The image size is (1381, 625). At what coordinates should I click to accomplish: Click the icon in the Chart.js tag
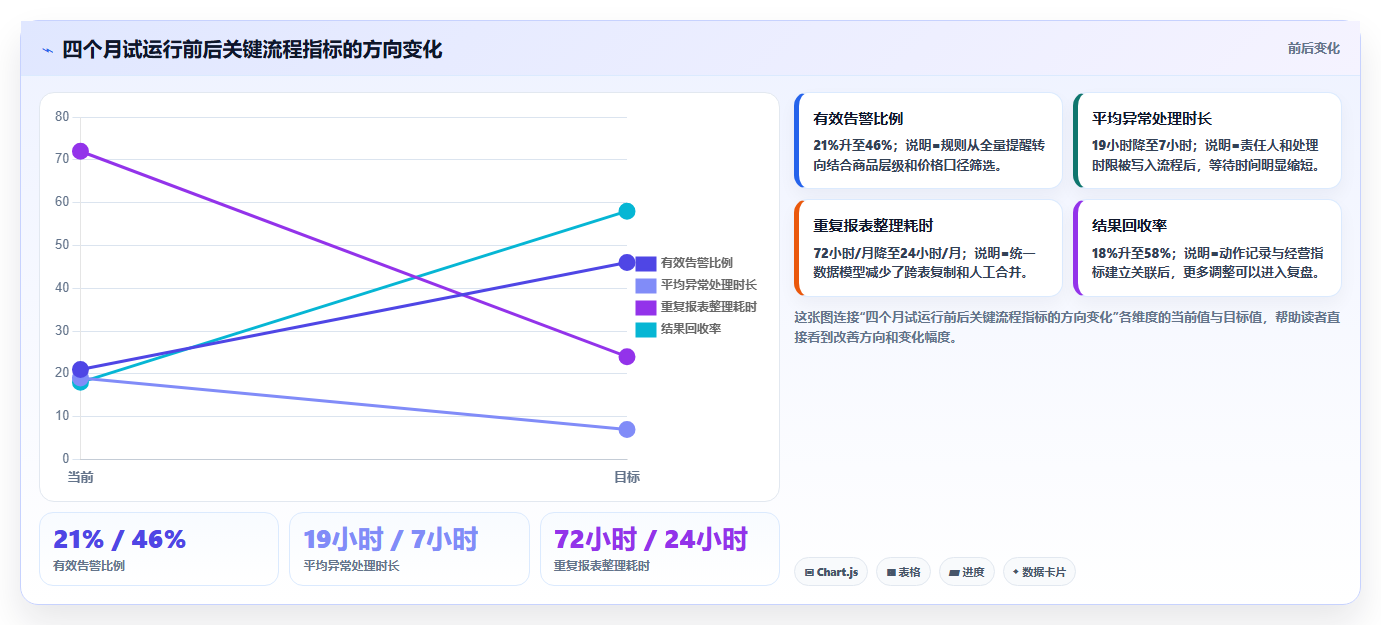click(x=809, y=573)
